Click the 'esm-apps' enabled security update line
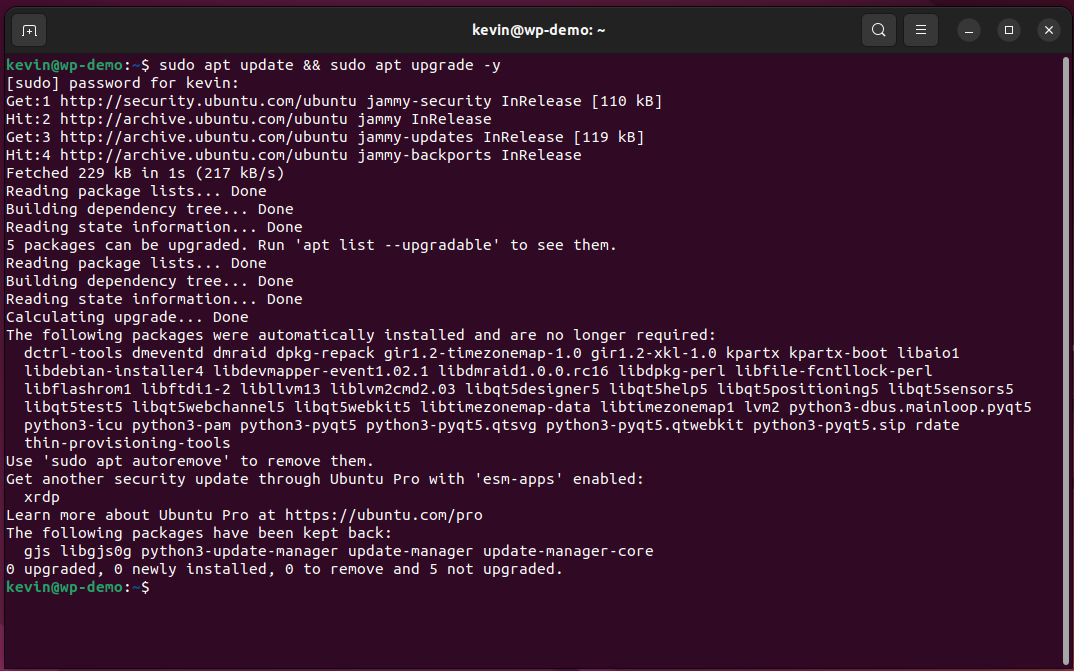Viewport: 1074px width, 671px height. coord(325,479)
